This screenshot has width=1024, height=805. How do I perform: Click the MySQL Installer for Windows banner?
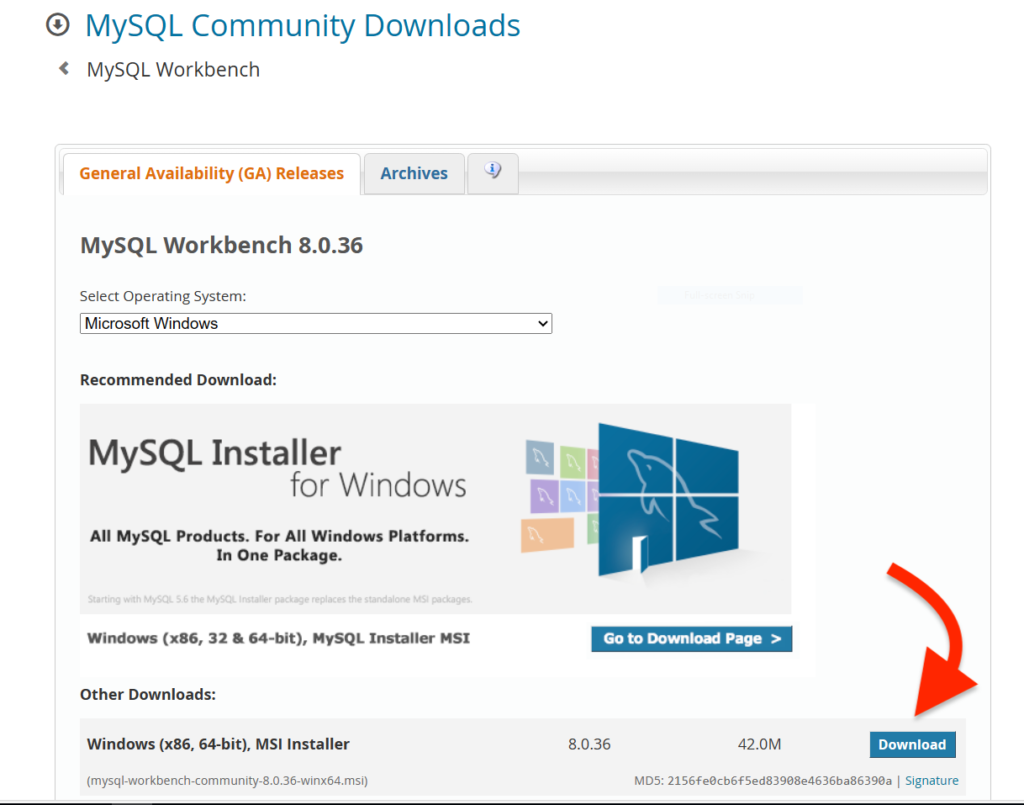click(436, 509)
